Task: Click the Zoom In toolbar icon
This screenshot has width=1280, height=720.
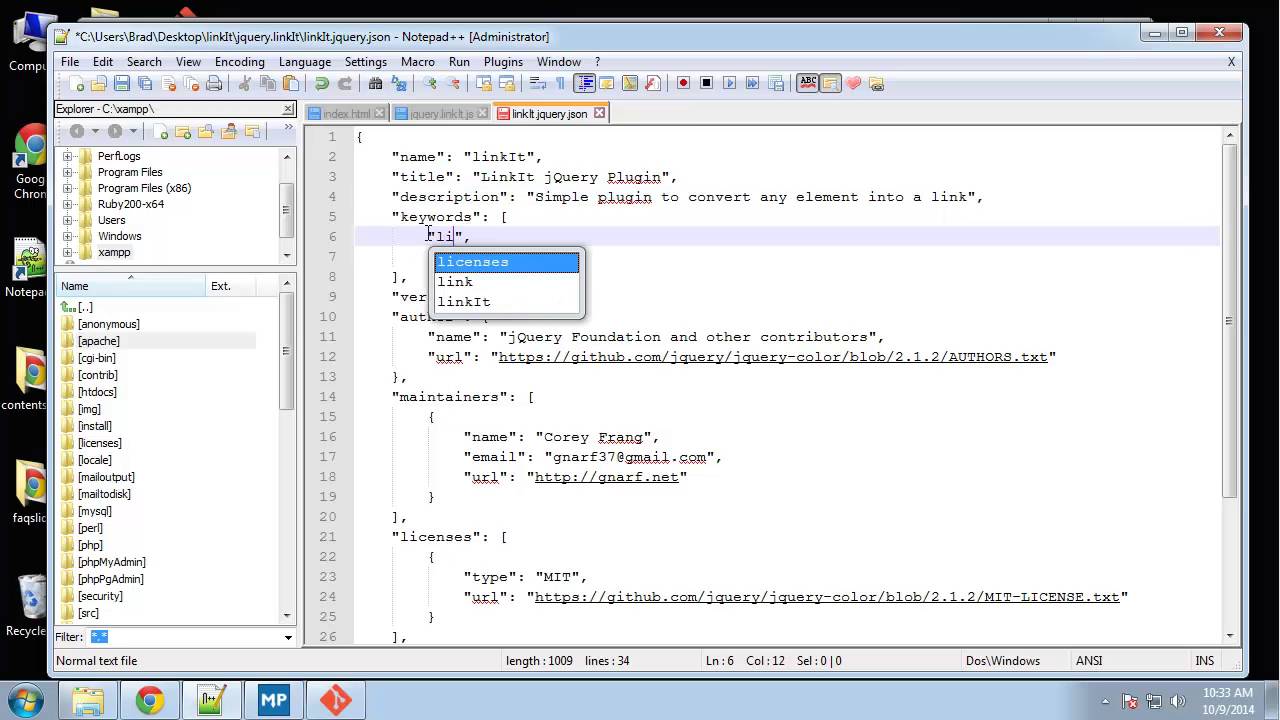Action: click(431, 83)
